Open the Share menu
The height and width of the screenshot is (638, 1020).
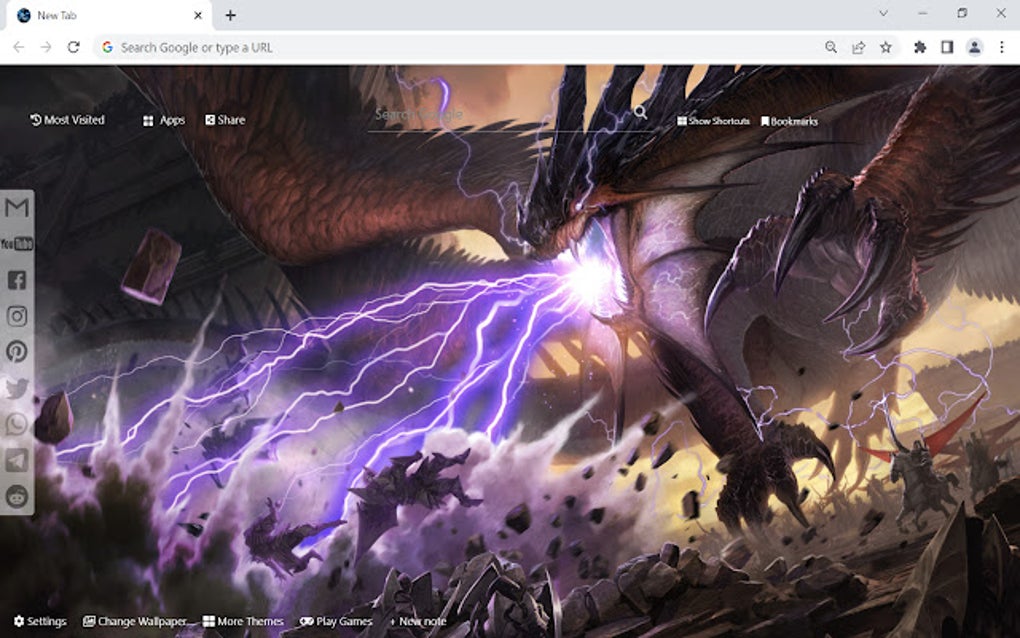tap(224, 119)
